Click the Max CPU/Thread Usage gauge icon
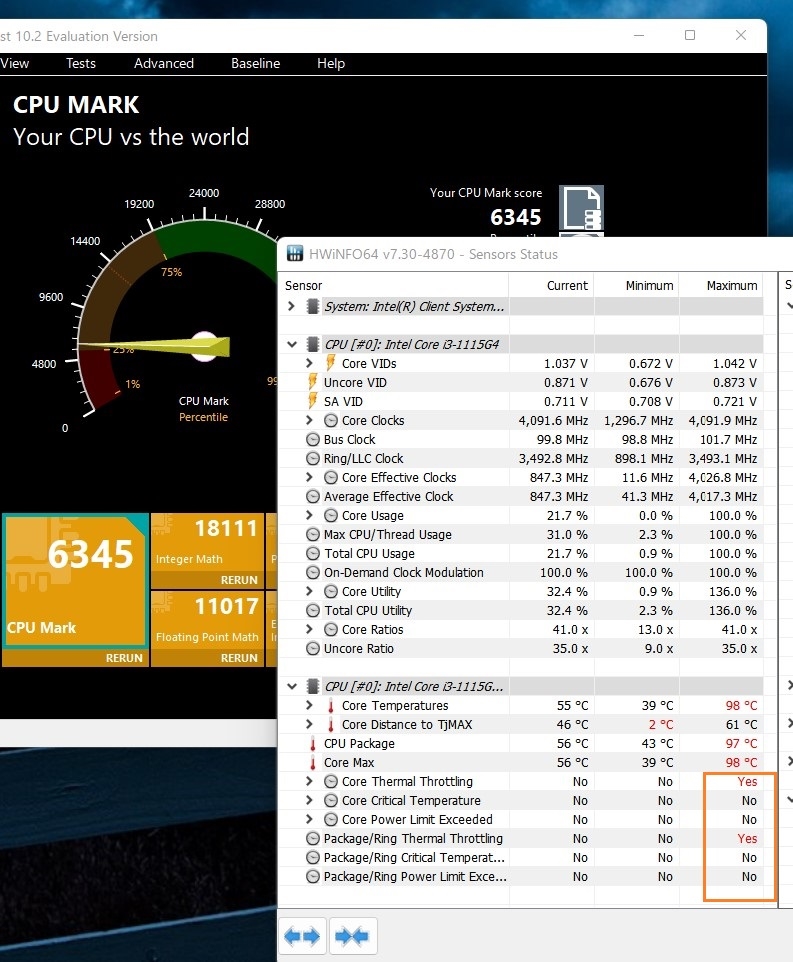Viewport: 793px width, 962px height. click(313, 534)
